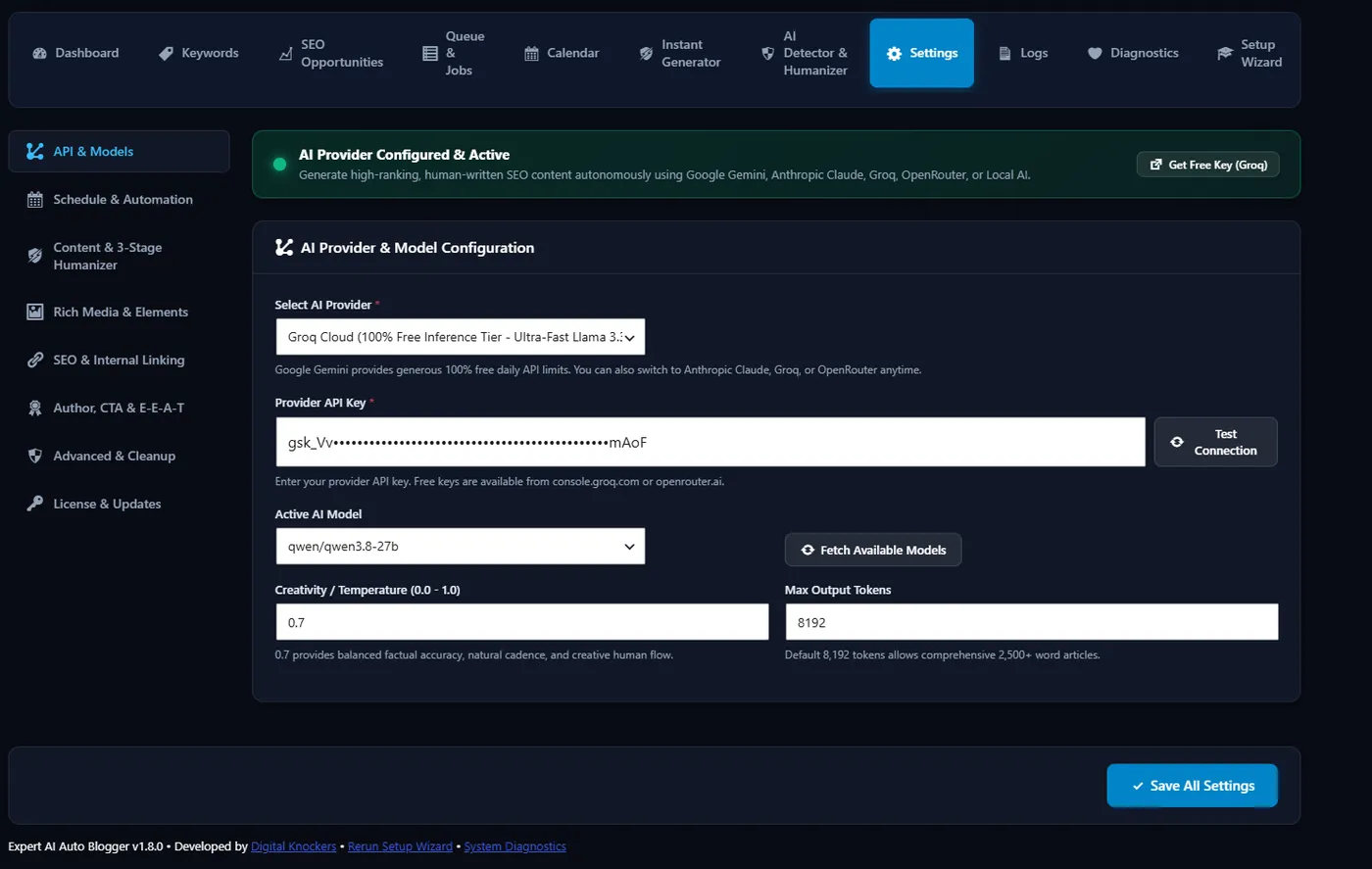Click Get Free Key (Groq) button
This screenshot has width=1372, height=869.
tap(1208, 165)
